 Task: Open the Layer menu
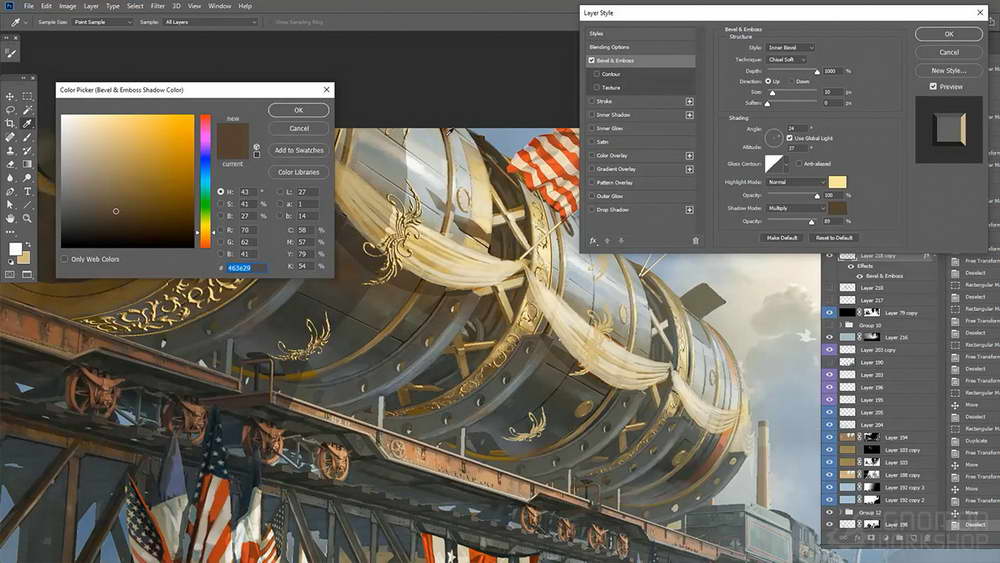coord(91,6)
